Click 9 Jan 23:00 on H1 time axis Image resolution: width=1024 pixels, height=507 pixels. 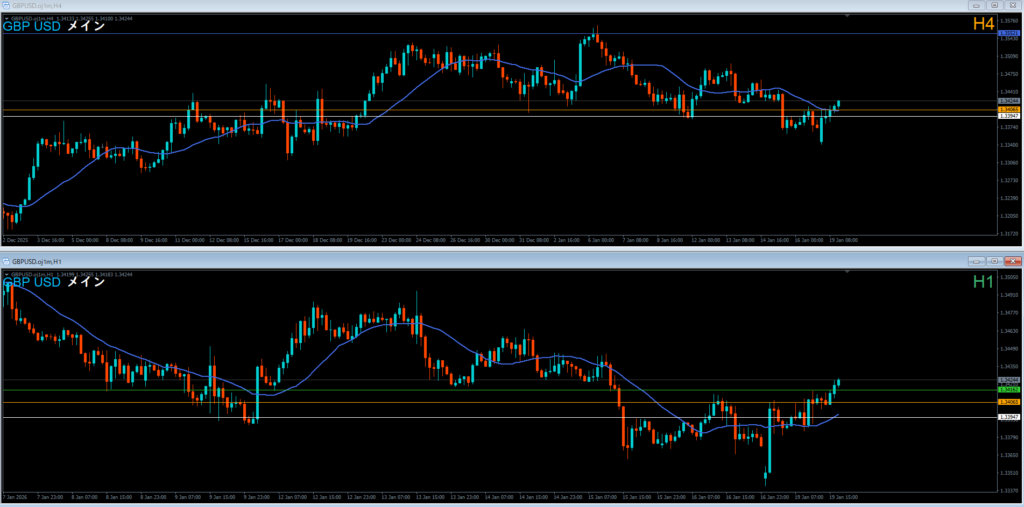point(259,497)
